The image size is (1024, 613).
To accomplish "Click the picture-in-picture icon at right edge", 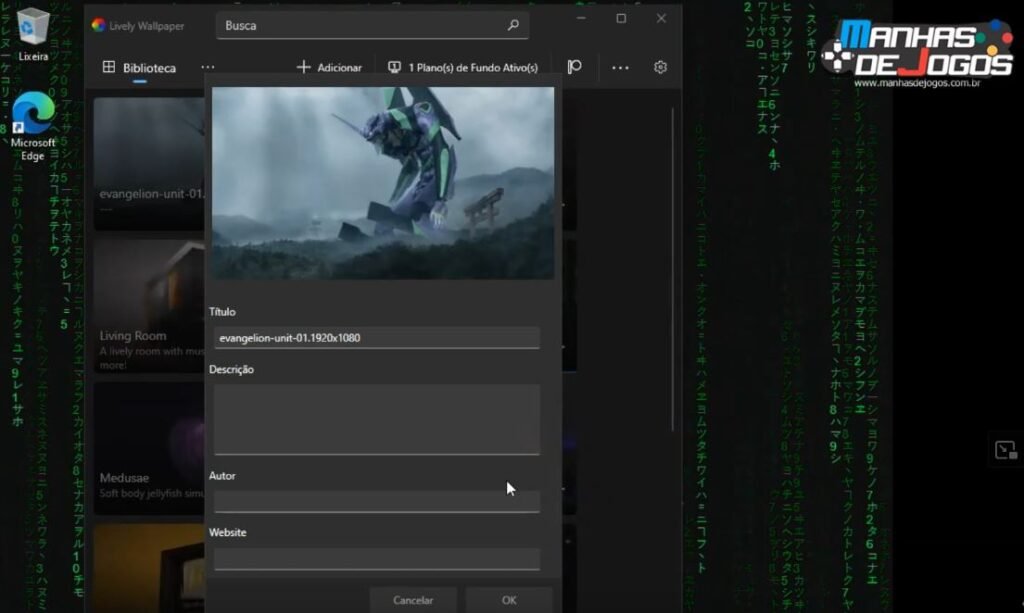I will pos(1006,450).
